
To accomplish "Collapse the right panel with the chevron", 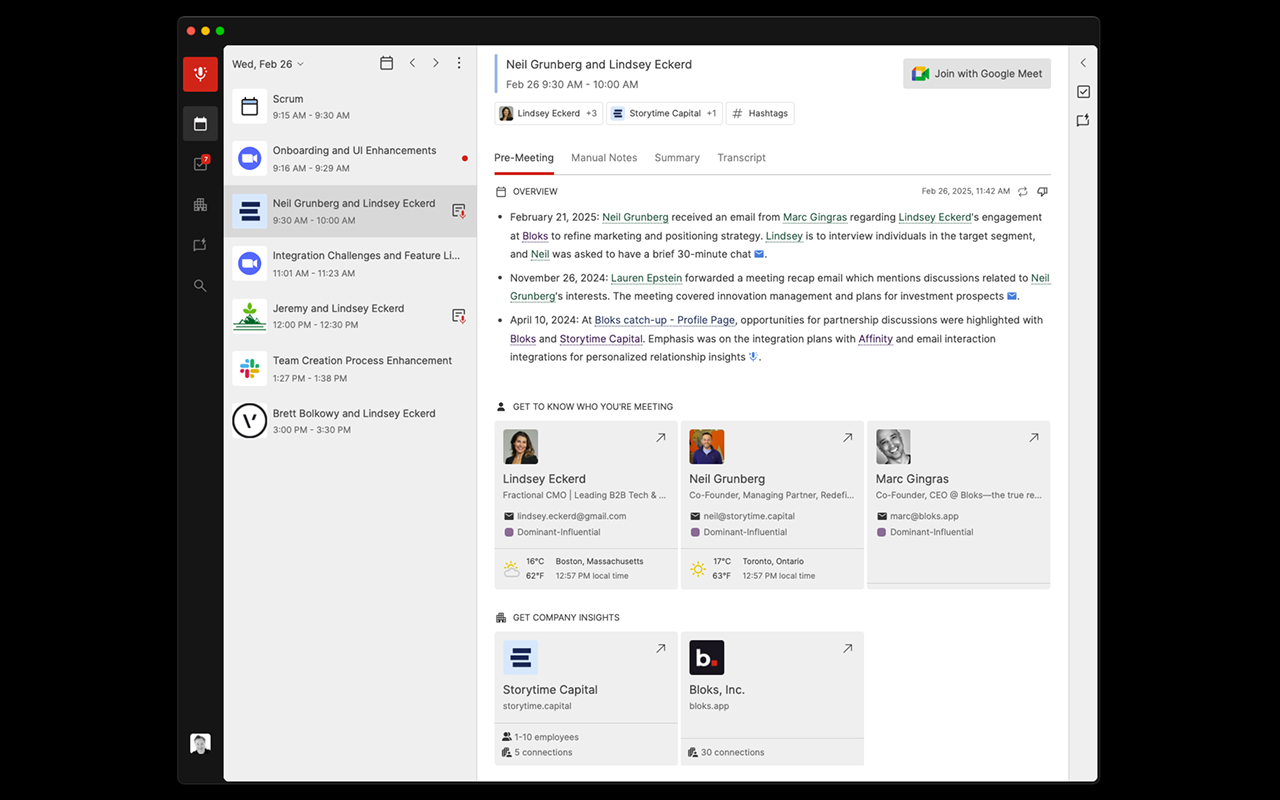I will pyautogui.click(x=1082, y=62).
